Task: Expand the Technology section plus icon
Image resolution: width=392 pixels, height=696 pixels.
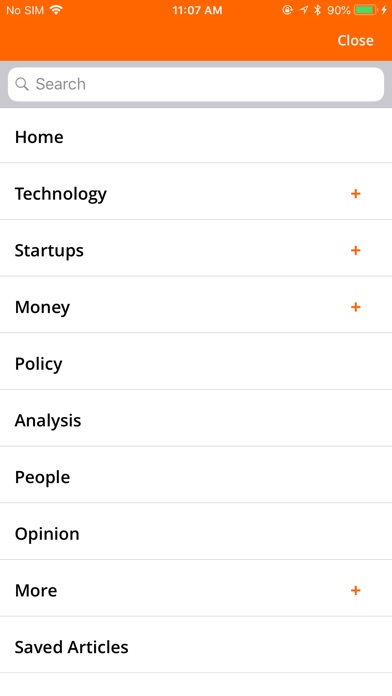Action: [x=355, y=194]
